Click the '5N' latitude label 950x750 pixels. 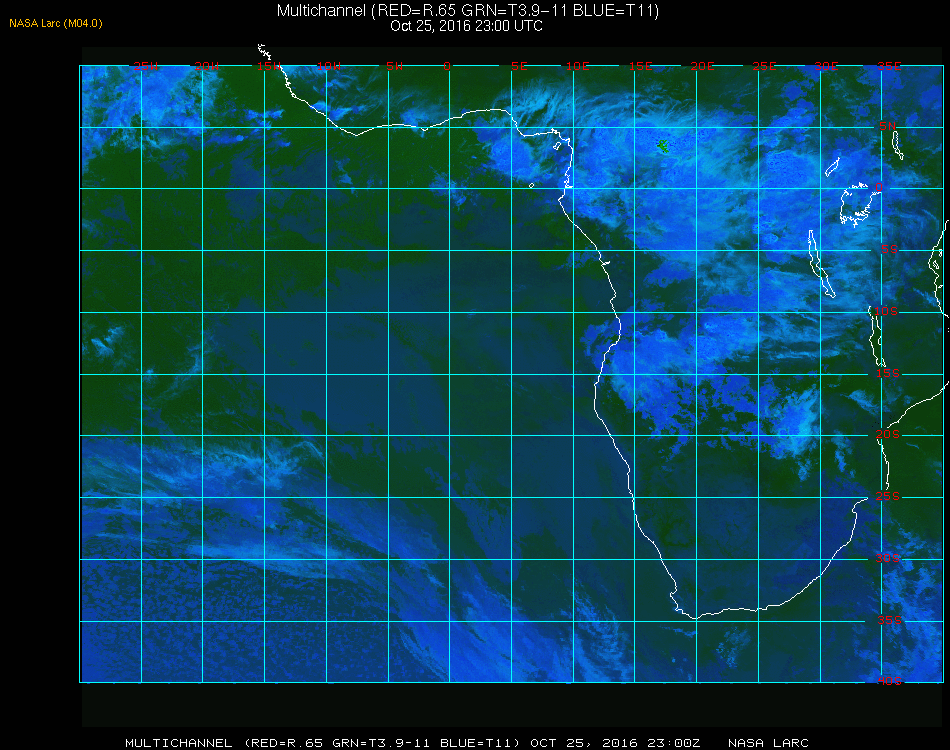(x=888, y=126)
